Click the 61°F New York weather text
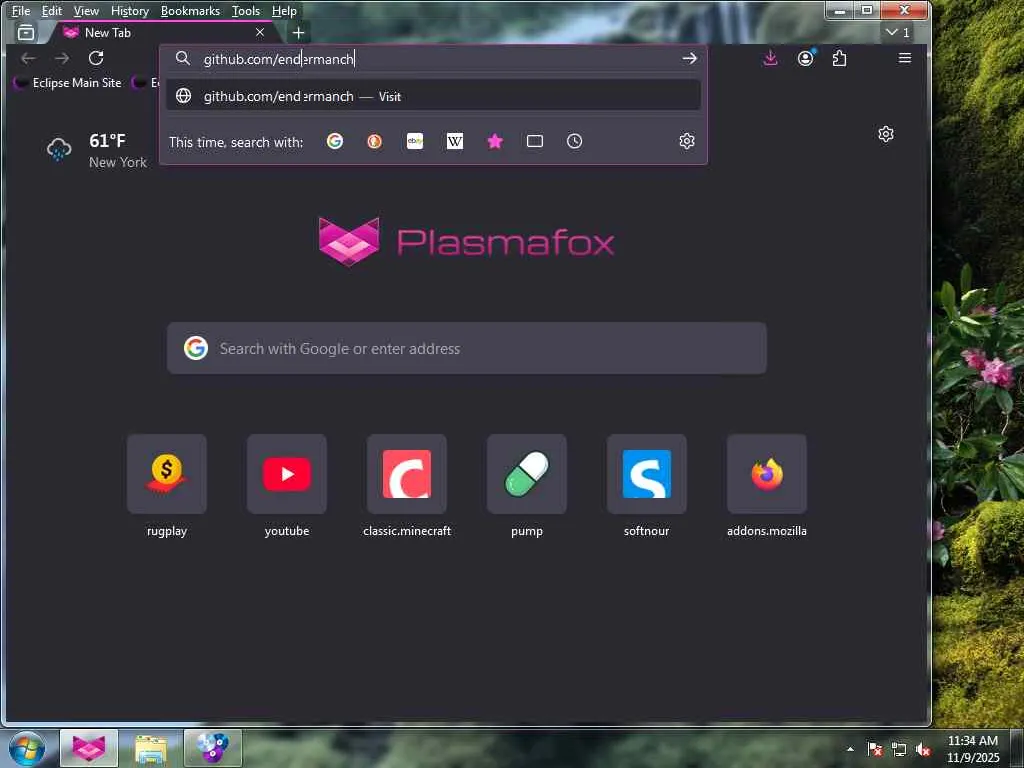1024x768 pixels. click(x=118, y=151)
